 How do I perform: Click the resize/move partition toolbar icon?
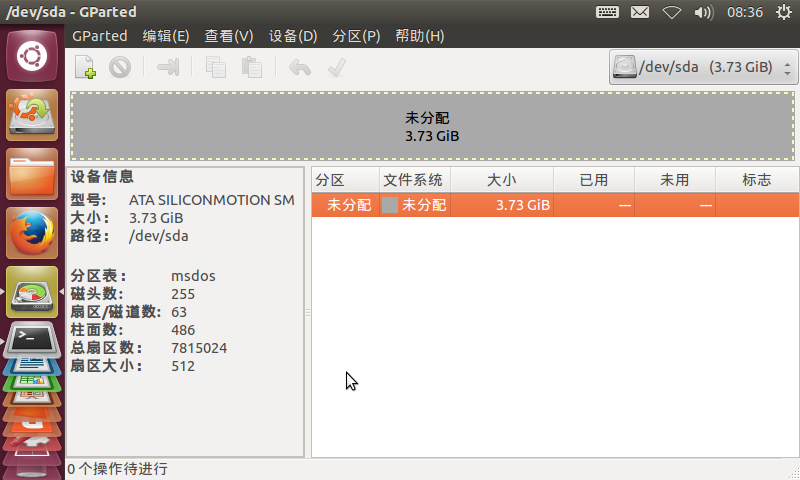[168, 67]
